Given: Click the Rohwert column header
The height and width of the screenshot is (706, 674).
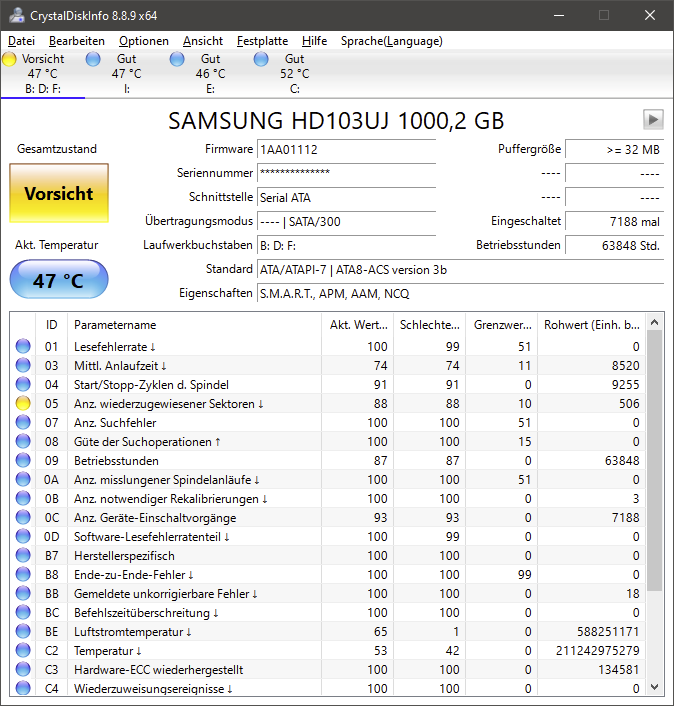Looking at the screenshot, I should pyautogui.click(x=591, y=325).
